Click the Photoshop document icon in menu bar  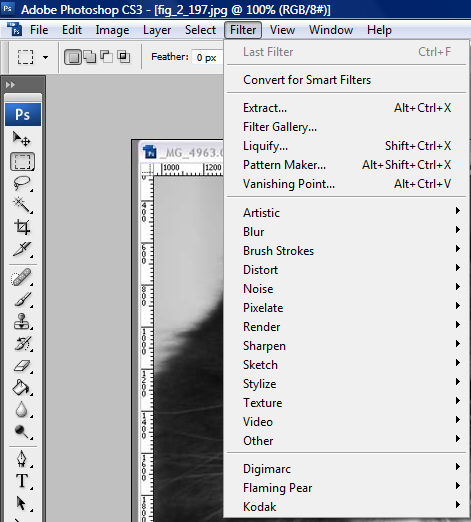pyautogui.click(x=14, y=29)
